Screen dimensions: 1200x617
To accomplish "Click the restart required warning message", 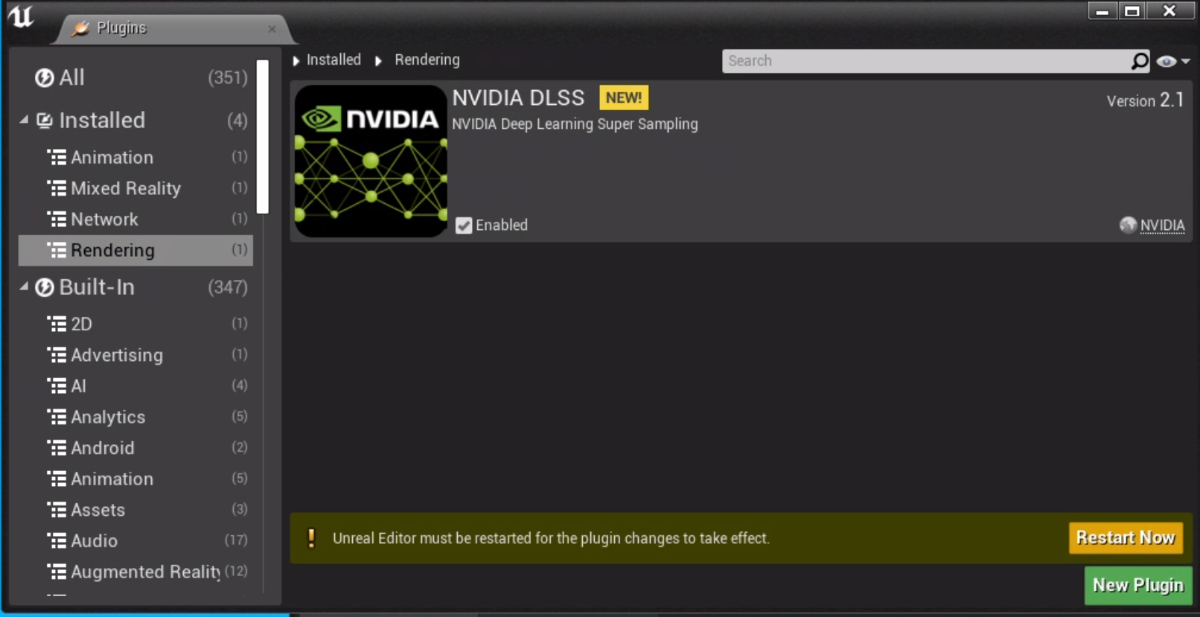I will [x=551, y=539].
